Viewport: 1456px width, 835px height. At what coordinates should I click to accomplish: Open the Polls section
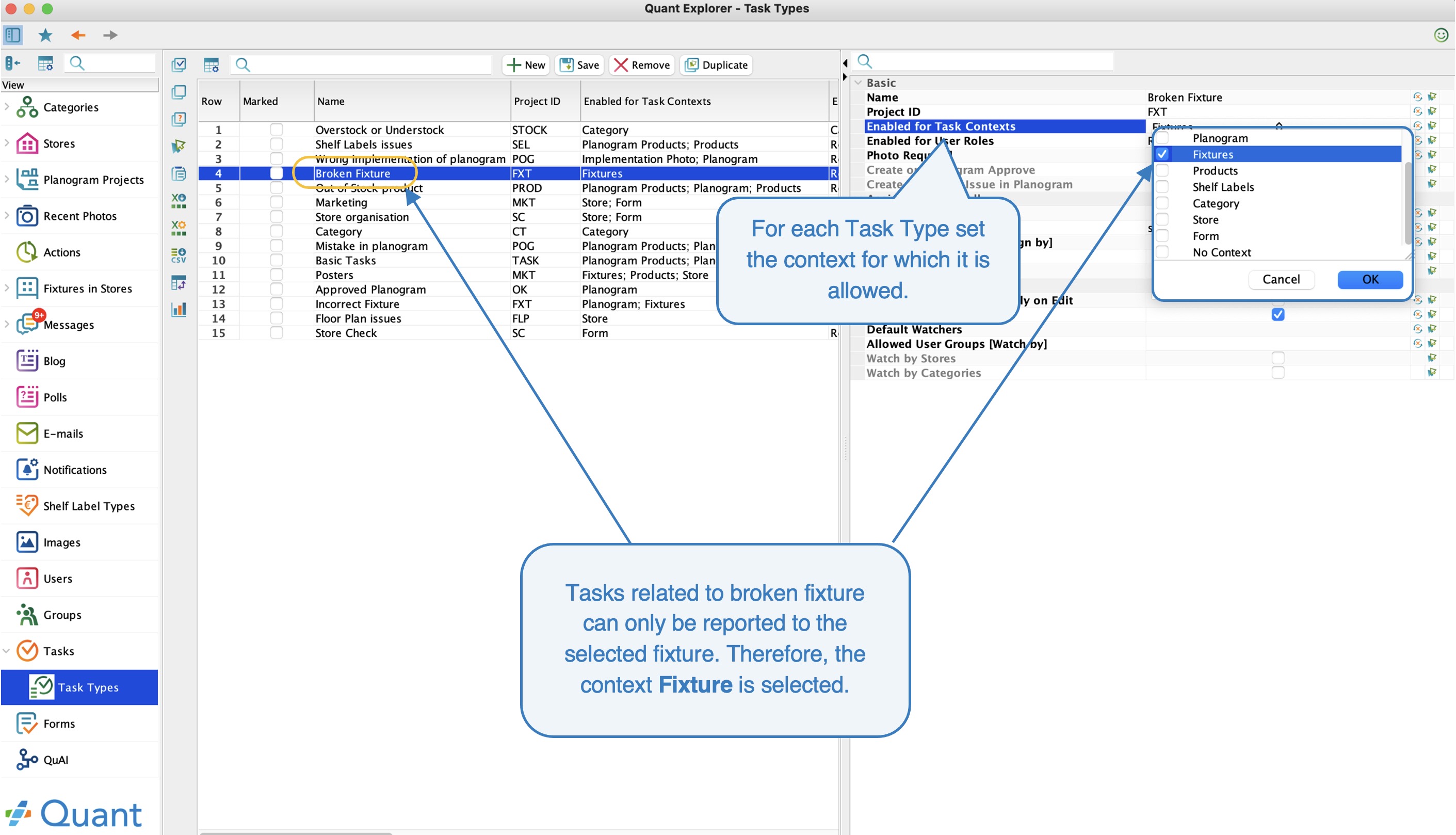click(55, 397)
